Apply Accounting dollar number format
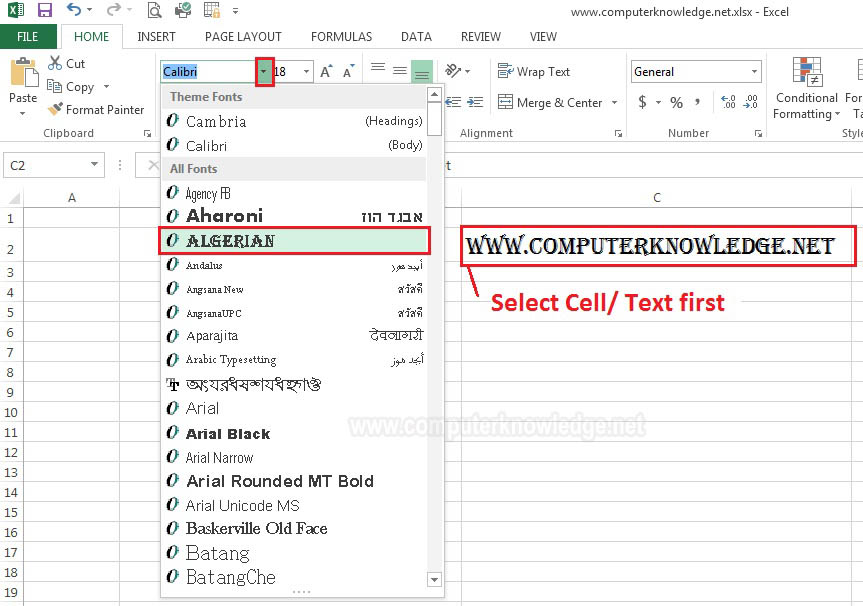Image resolution: width=863 pixels, height=606 pixels. 642,102
